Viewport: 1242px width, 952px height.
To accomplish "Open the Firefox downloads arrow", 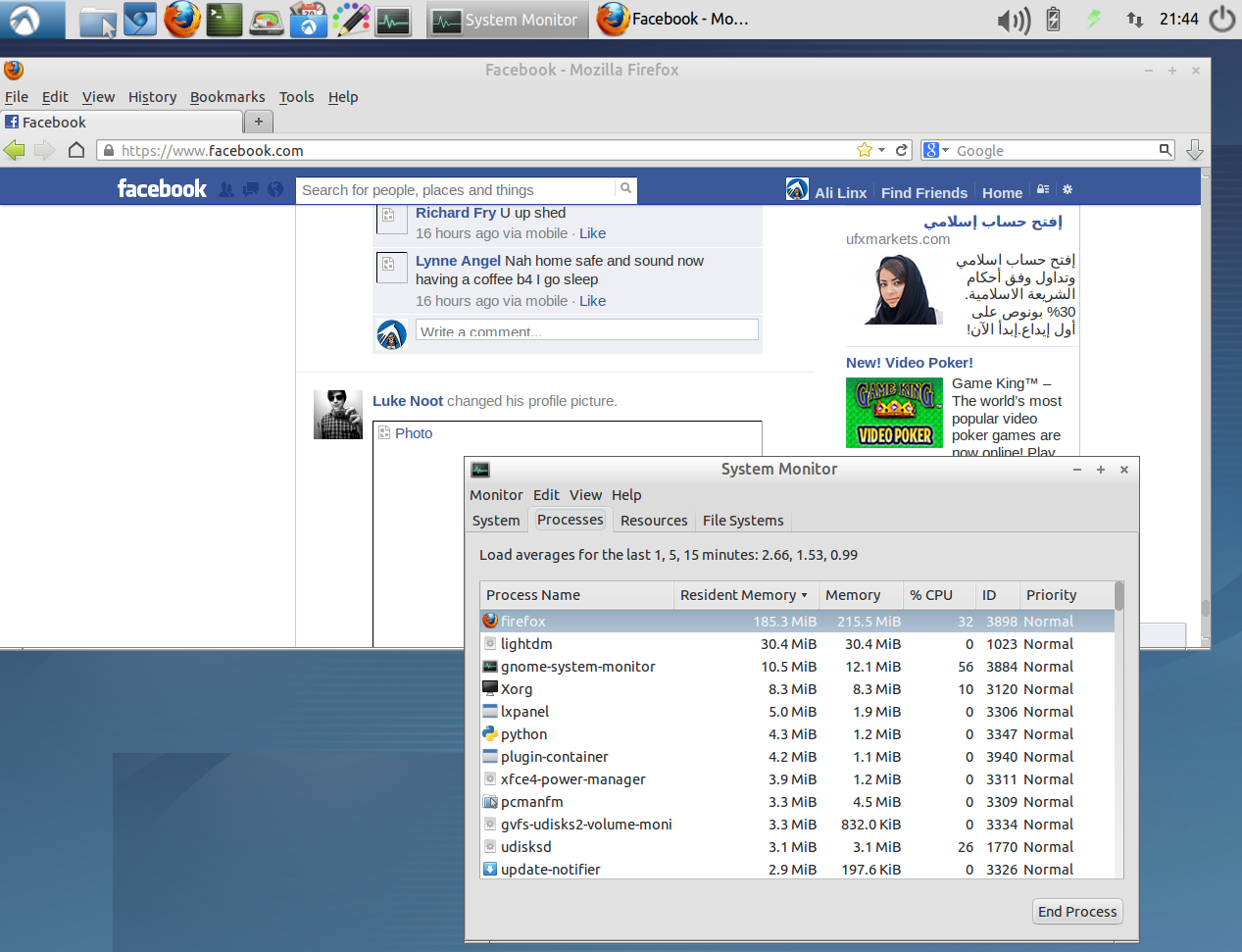I will (1195, 150).
